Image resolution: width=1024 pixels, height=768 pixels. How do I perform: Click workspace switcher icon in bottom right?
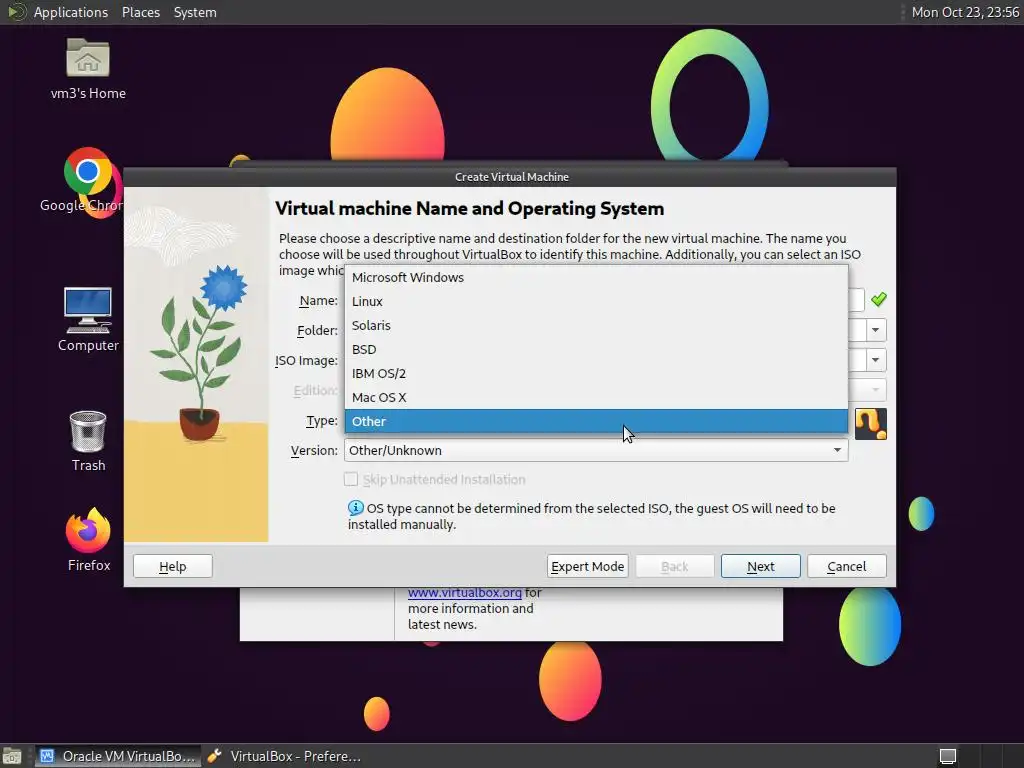click(x=948, y=756)
